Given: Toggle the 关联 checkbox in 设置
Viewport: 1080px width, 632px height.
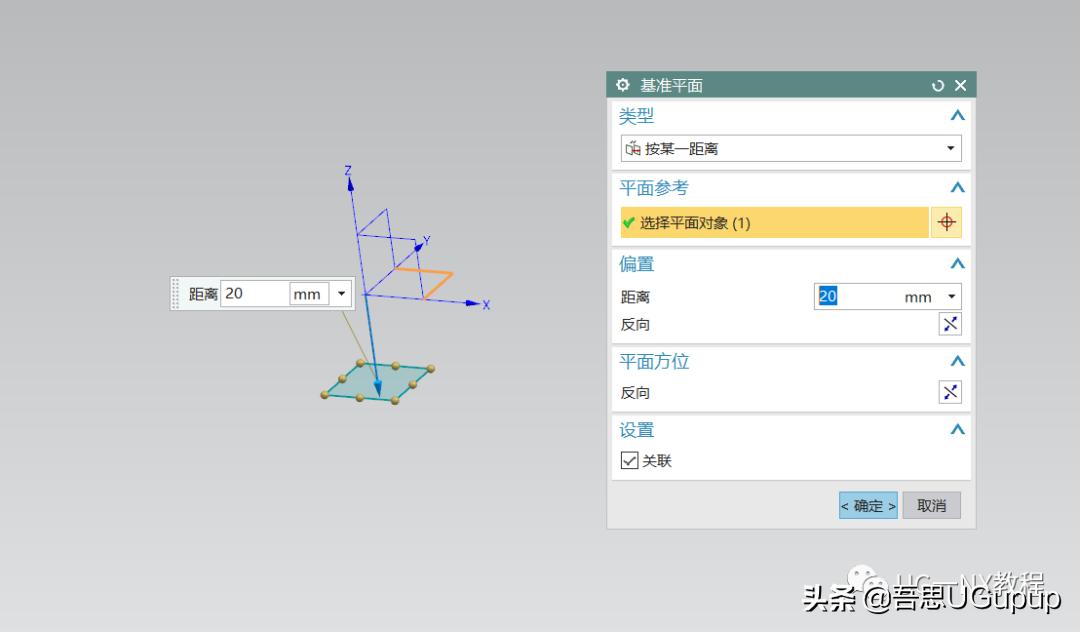Looking at the screenshot, I should point(629,460).
